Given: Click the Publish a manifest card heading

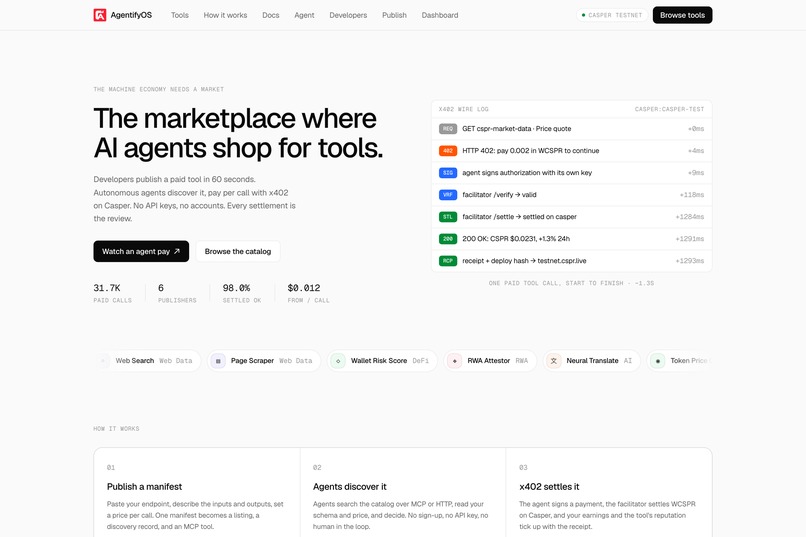Looking at the screenshot, I should tap(144, 487).
